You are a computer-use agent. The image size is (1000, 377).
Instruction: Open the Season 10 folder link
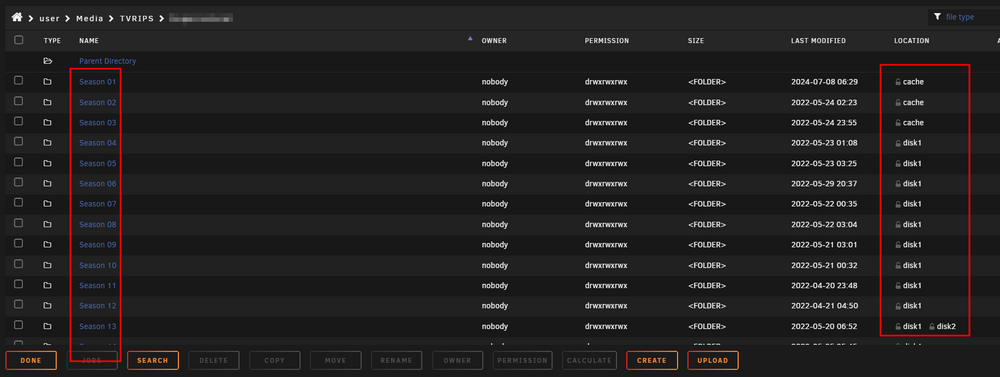pyautogui.click(x=98, y=265)
